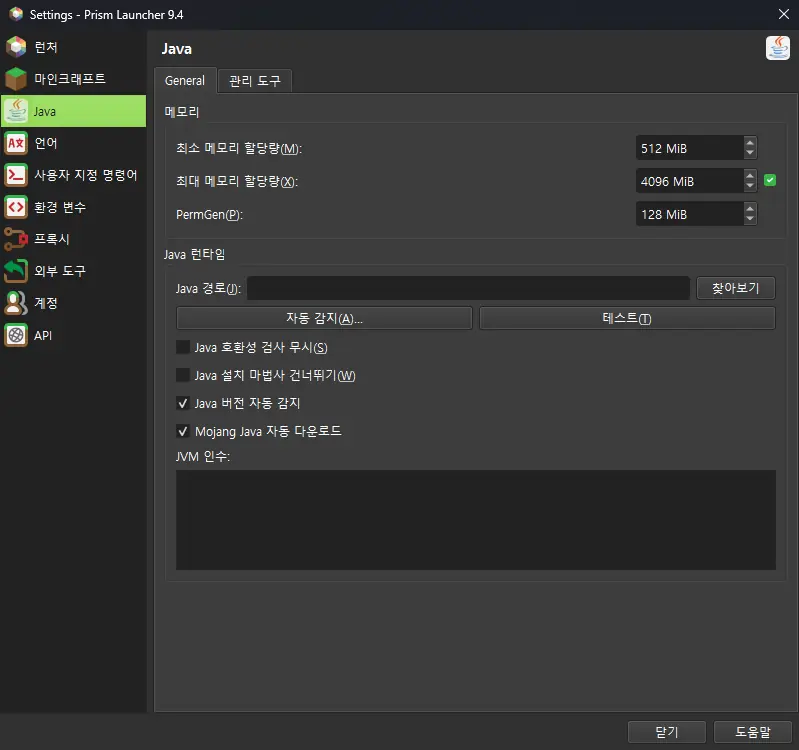Open the 프록시 proxy settings icon
Viewport: 799px width, 750px height.
16,239
